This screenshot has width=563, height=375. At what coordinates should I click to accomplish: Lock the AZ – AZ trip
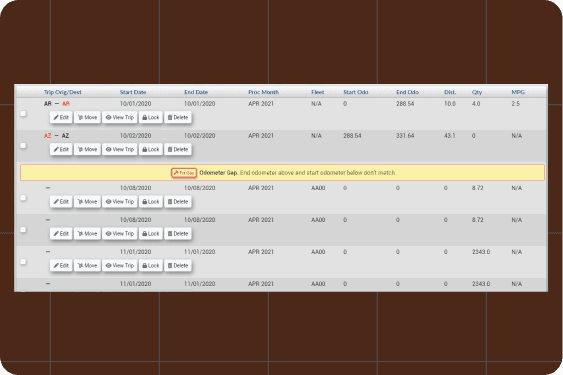coord(151,149)
